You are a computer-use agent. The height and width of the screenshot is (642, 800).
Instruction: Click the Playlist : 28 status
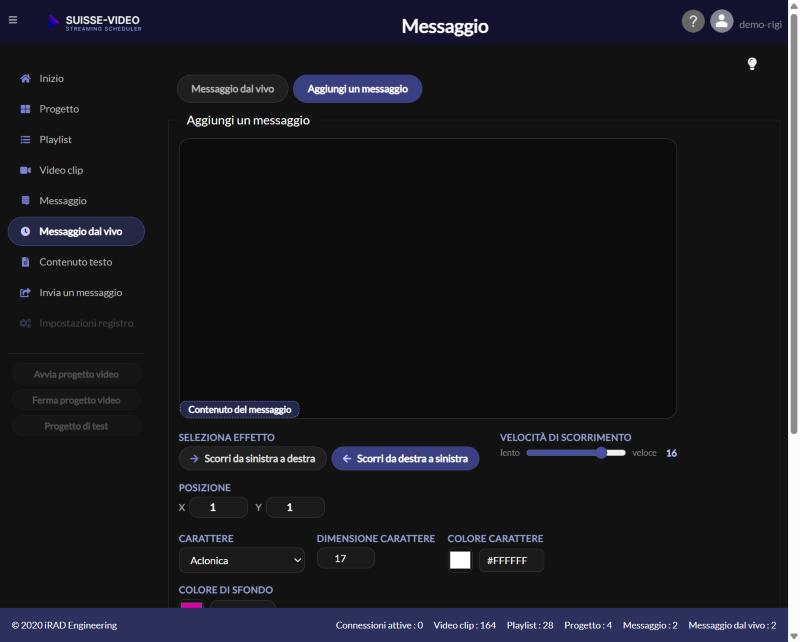530,625
